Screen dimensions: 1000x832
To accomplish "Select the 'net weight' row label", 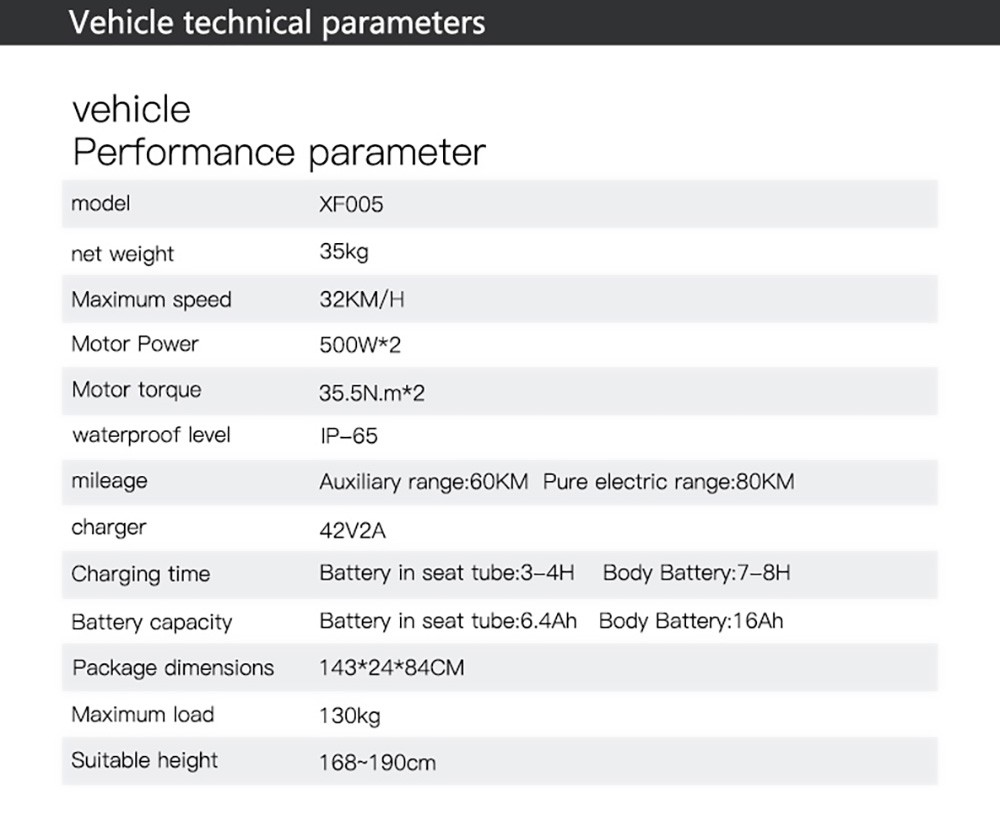I will pos(122,254).
